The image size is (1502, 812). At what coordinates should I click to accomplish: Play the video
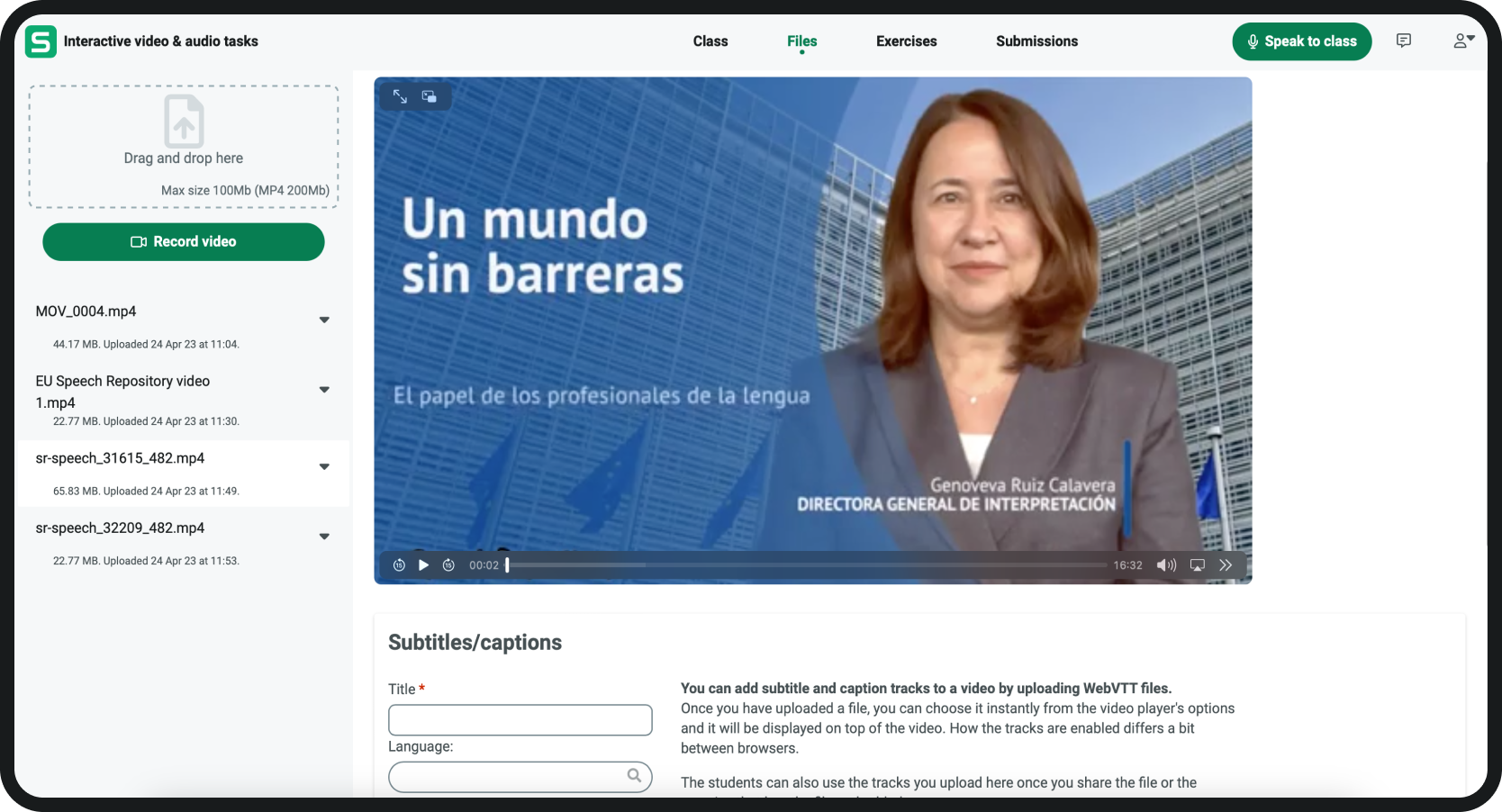tap(423, 565)
